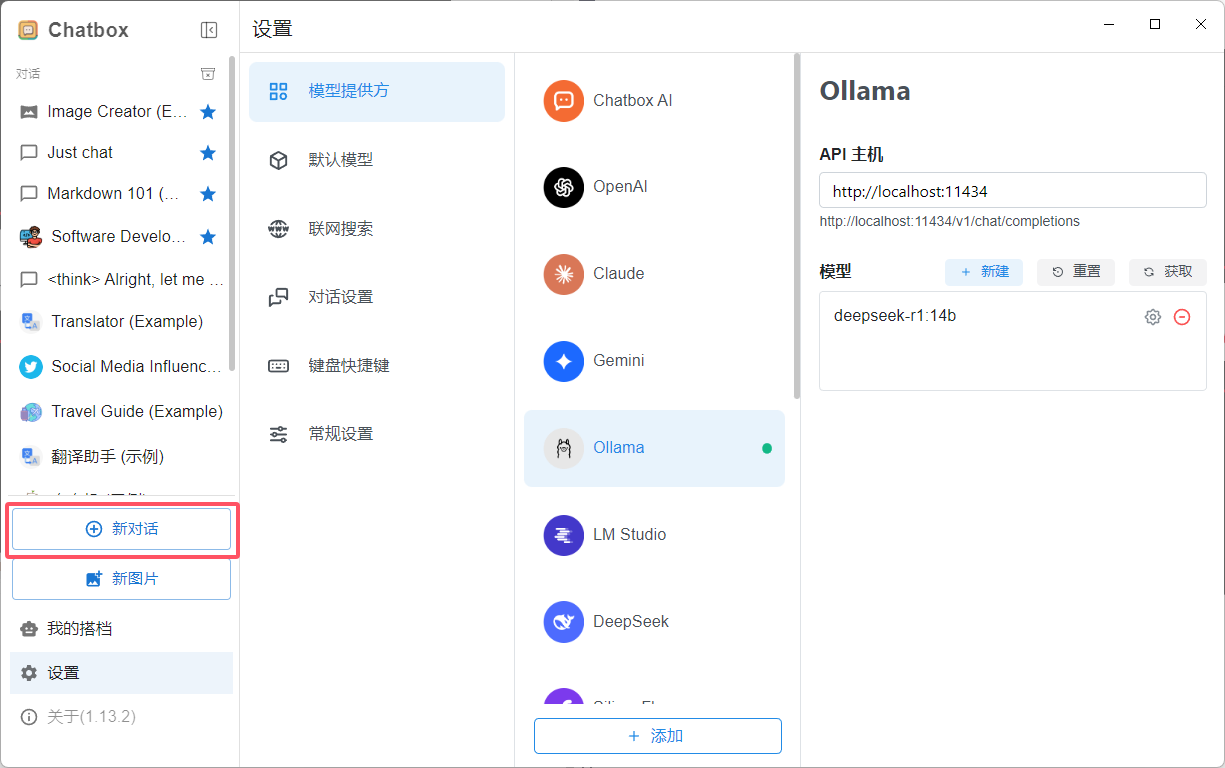Image resolution: width=1225 pixels, height=768 pixels.
Task: Click the Twitter icon of Social Media Influencer
Action: (31, 367)
